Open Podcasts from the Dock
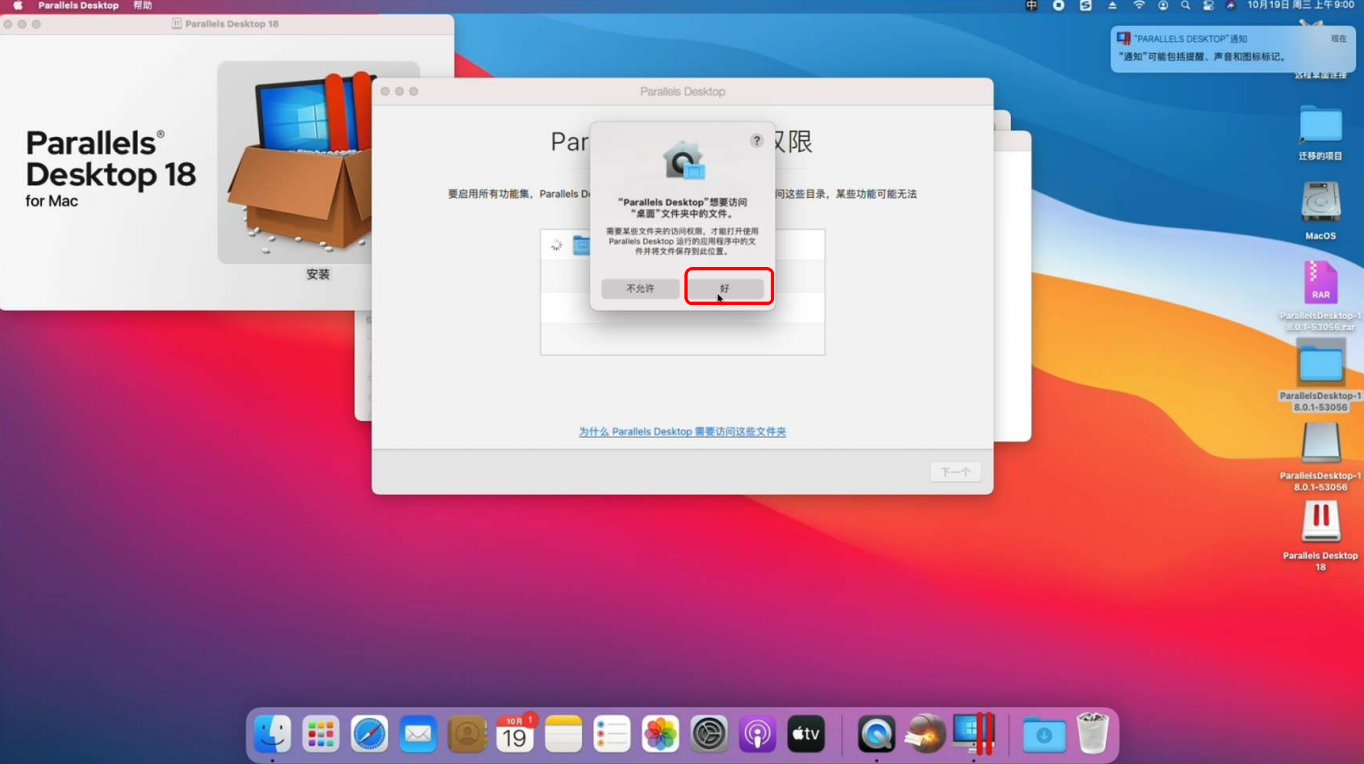Viewport: 1364px width, 764px height. click(757, 735)
